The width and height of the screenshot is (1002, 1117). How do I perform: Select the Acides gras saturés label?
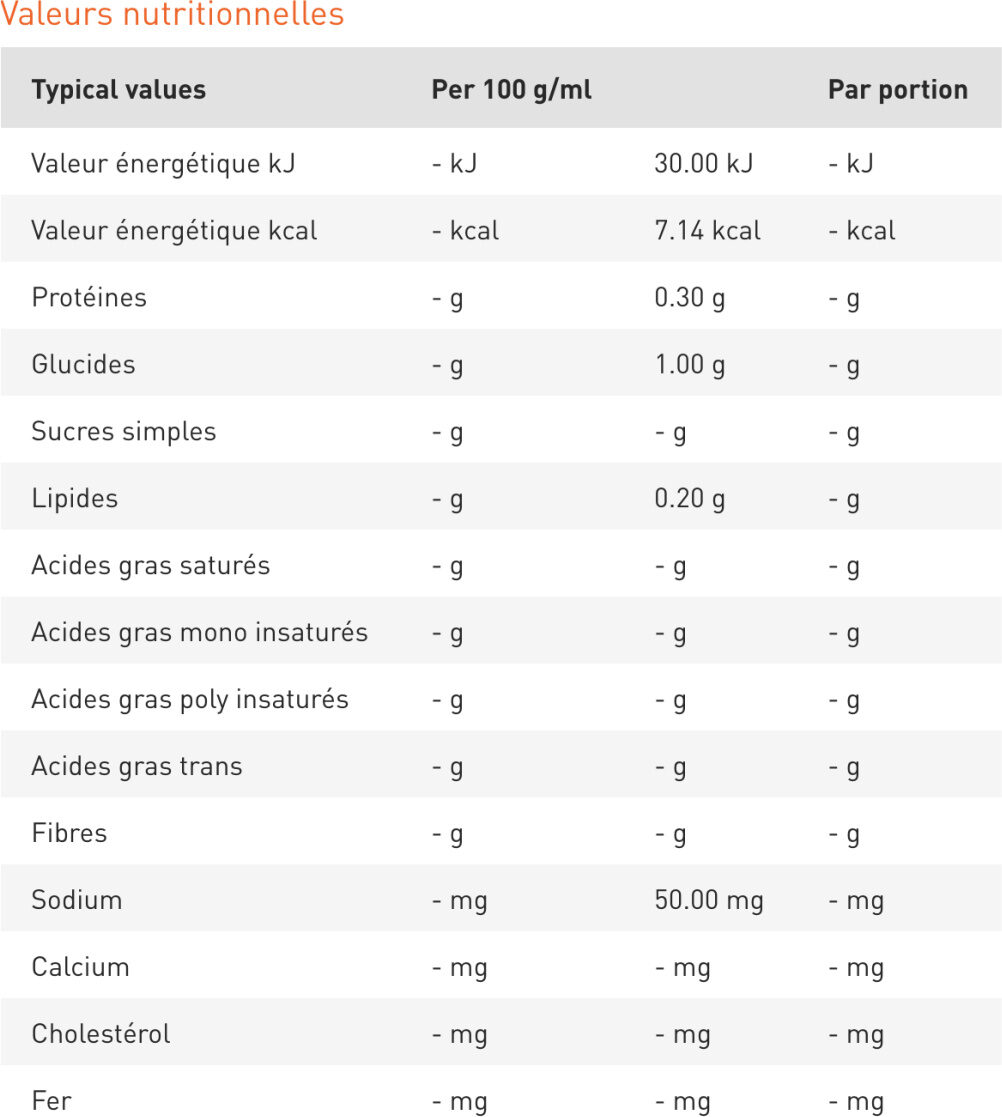click(x=150, y=566)
